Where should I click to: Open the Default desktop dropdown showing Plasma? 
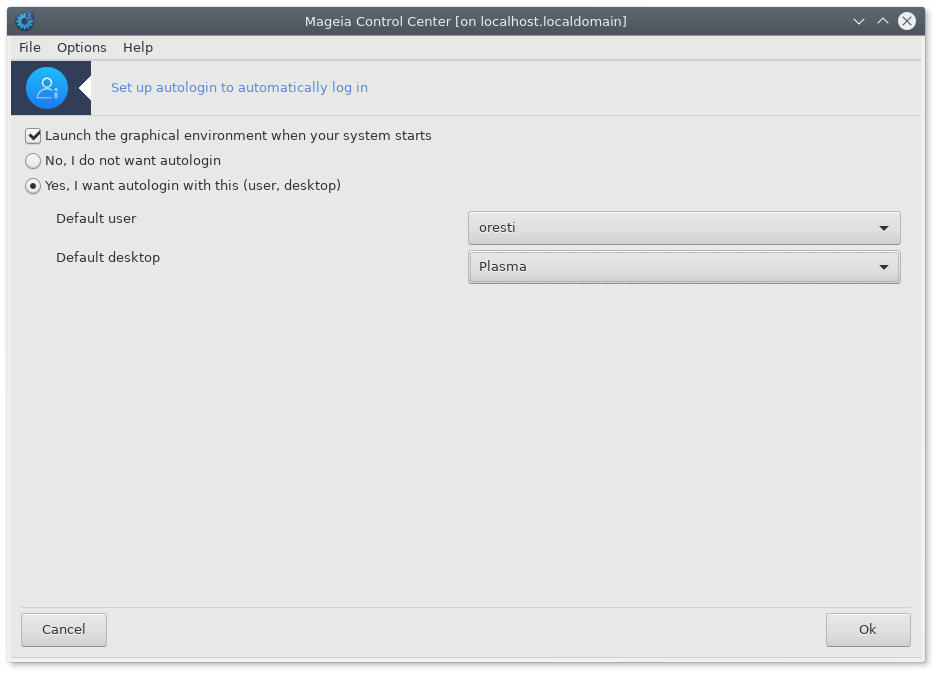pyautogui.click(x=684, y=267)
